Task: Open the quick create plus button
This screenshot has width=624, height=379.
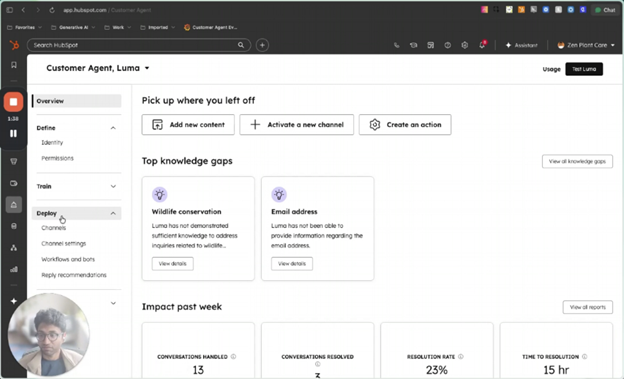Action: (262, 45)
